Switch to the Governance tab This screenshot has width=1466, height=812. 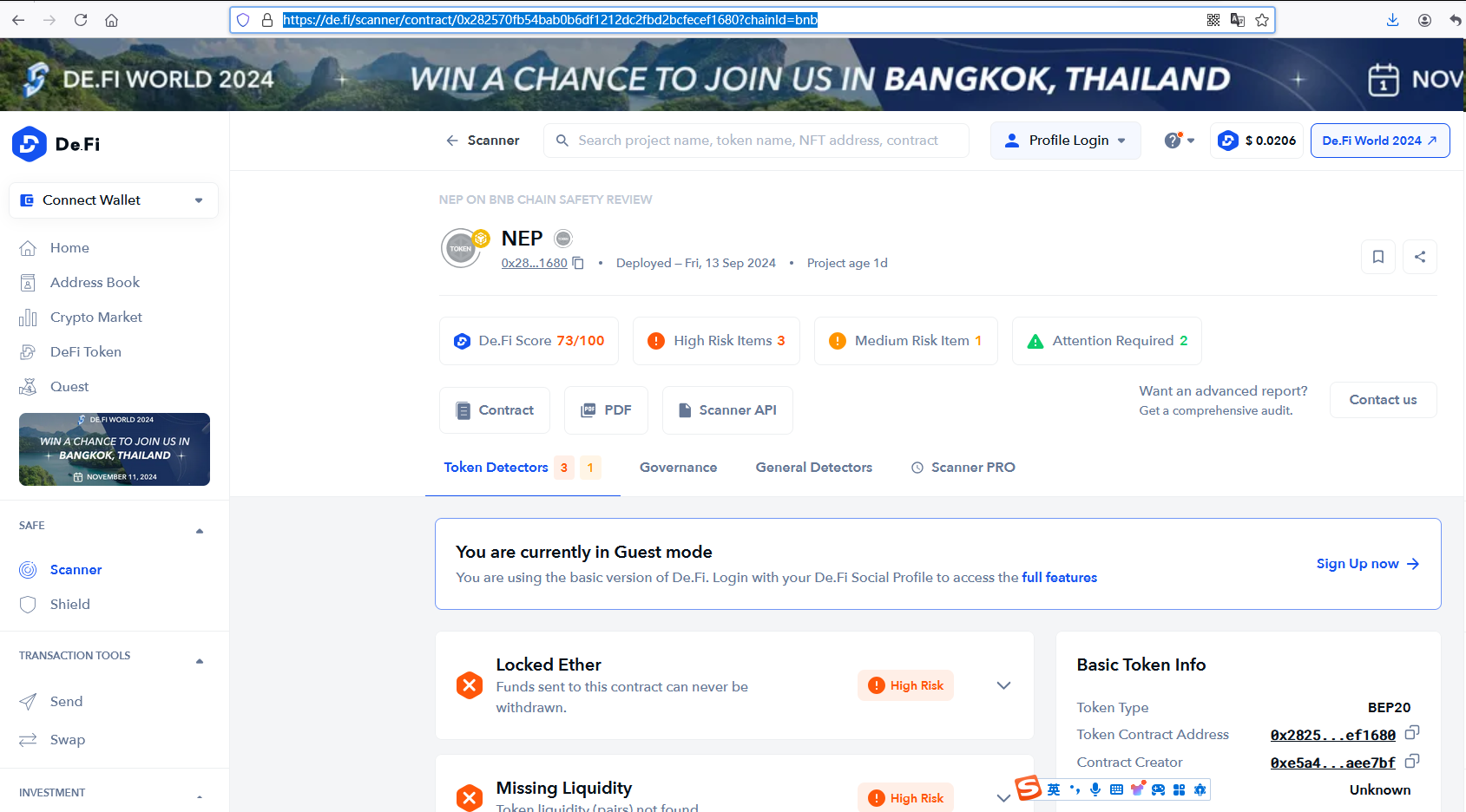point(678,468)
